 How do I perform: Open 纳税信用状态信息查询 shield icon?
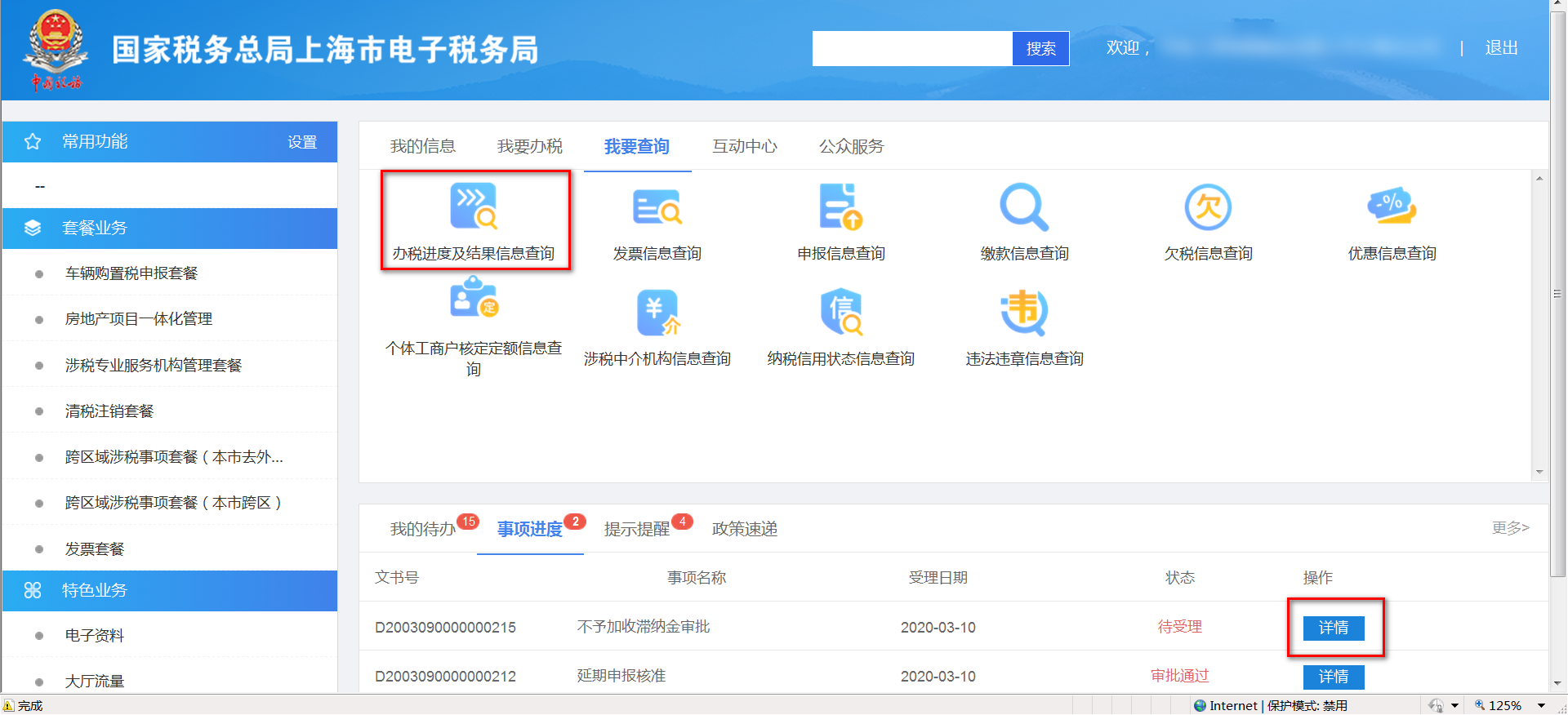(841, 312)
